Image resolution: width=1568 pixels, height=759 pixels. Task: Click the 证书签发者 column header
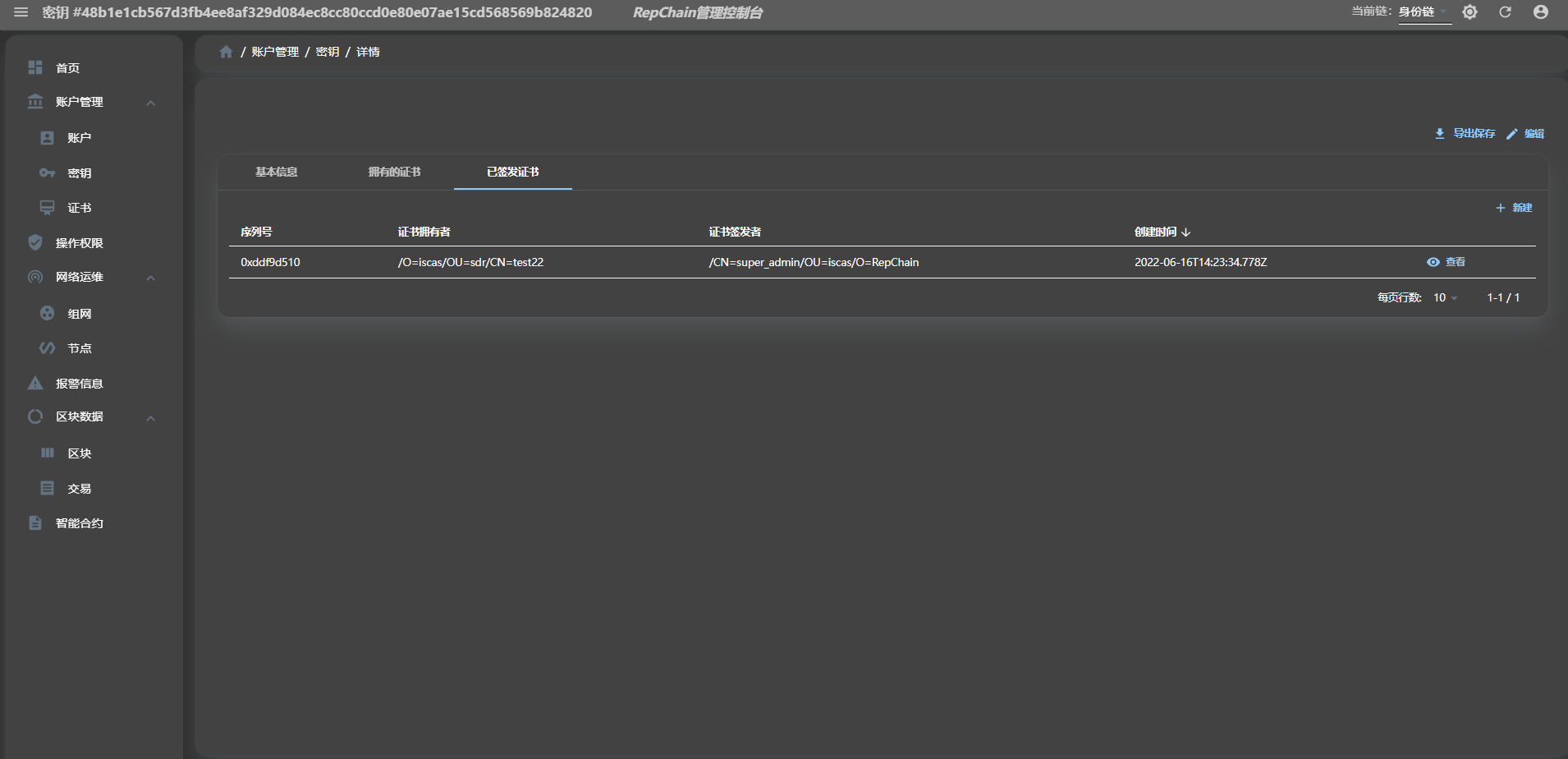click(x=735, y=232)
